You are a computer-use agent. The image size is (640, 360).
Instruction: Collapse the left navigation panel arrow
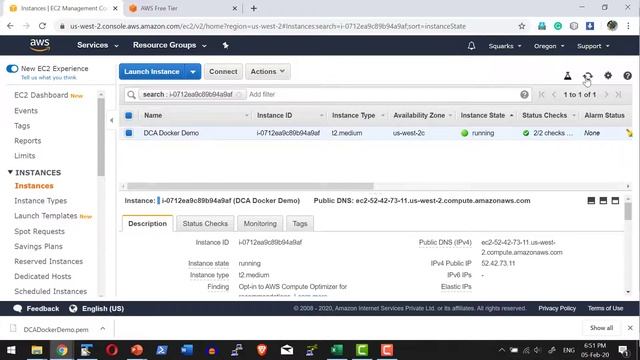pyautogui.click(x=111, y=120)
